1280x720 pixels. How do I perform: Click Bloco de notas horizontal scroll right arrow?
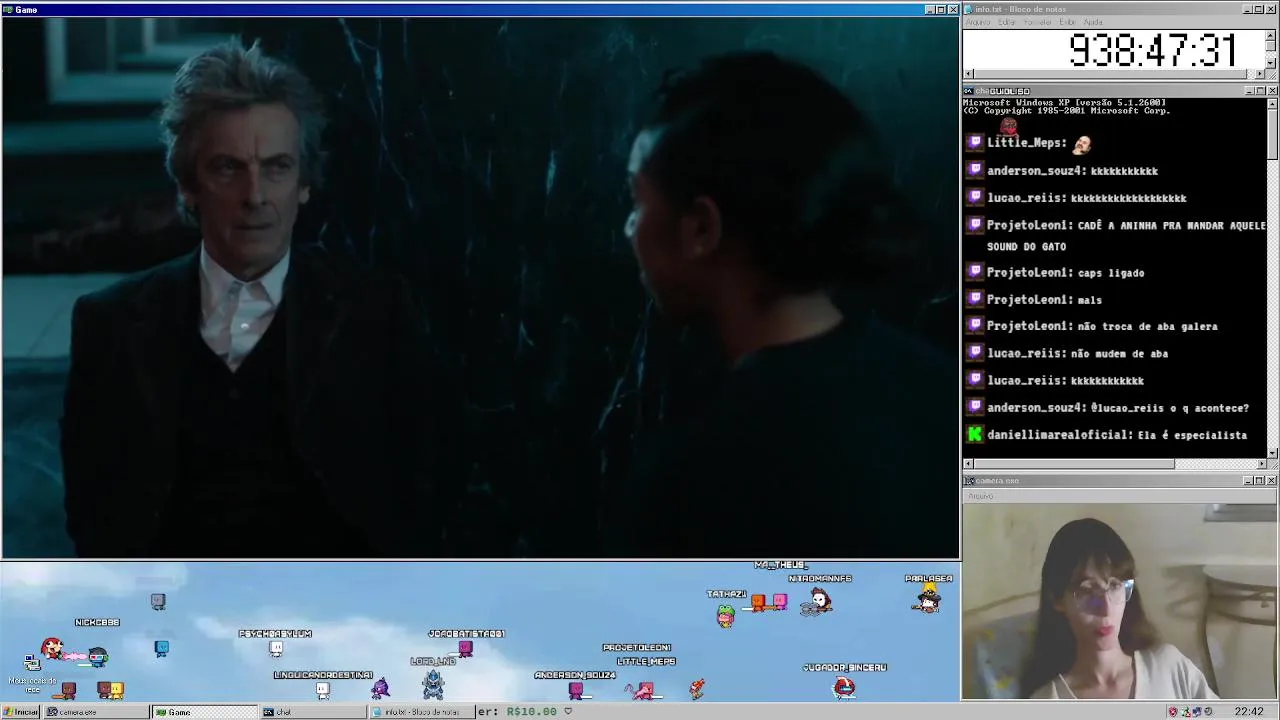[1260, 73]
